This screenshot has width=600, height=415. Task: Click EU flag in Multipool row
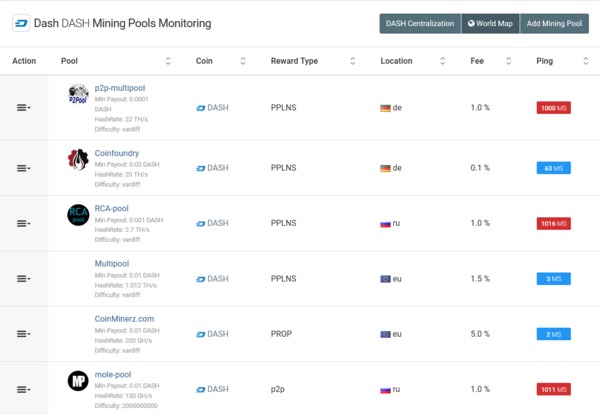pos(385,279)
